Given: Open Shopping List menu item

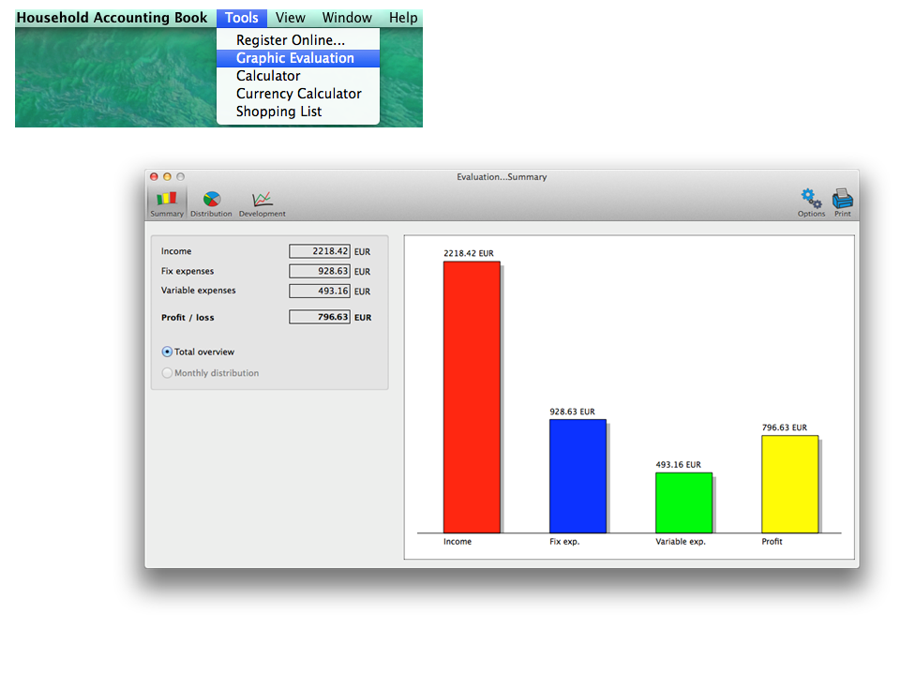Looking at the screenshot, I should [279, 112].
